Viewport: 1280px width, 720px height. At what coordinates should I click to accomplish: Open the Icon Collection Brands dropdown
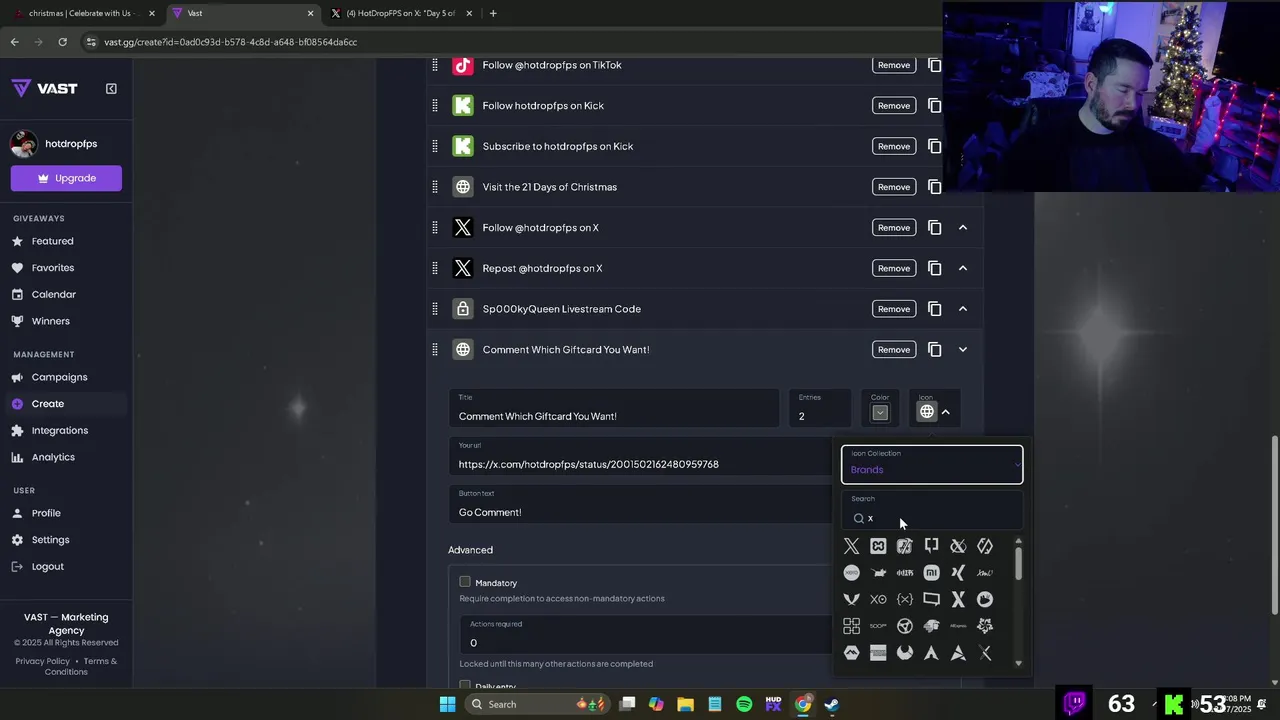(x=932, y=464)
